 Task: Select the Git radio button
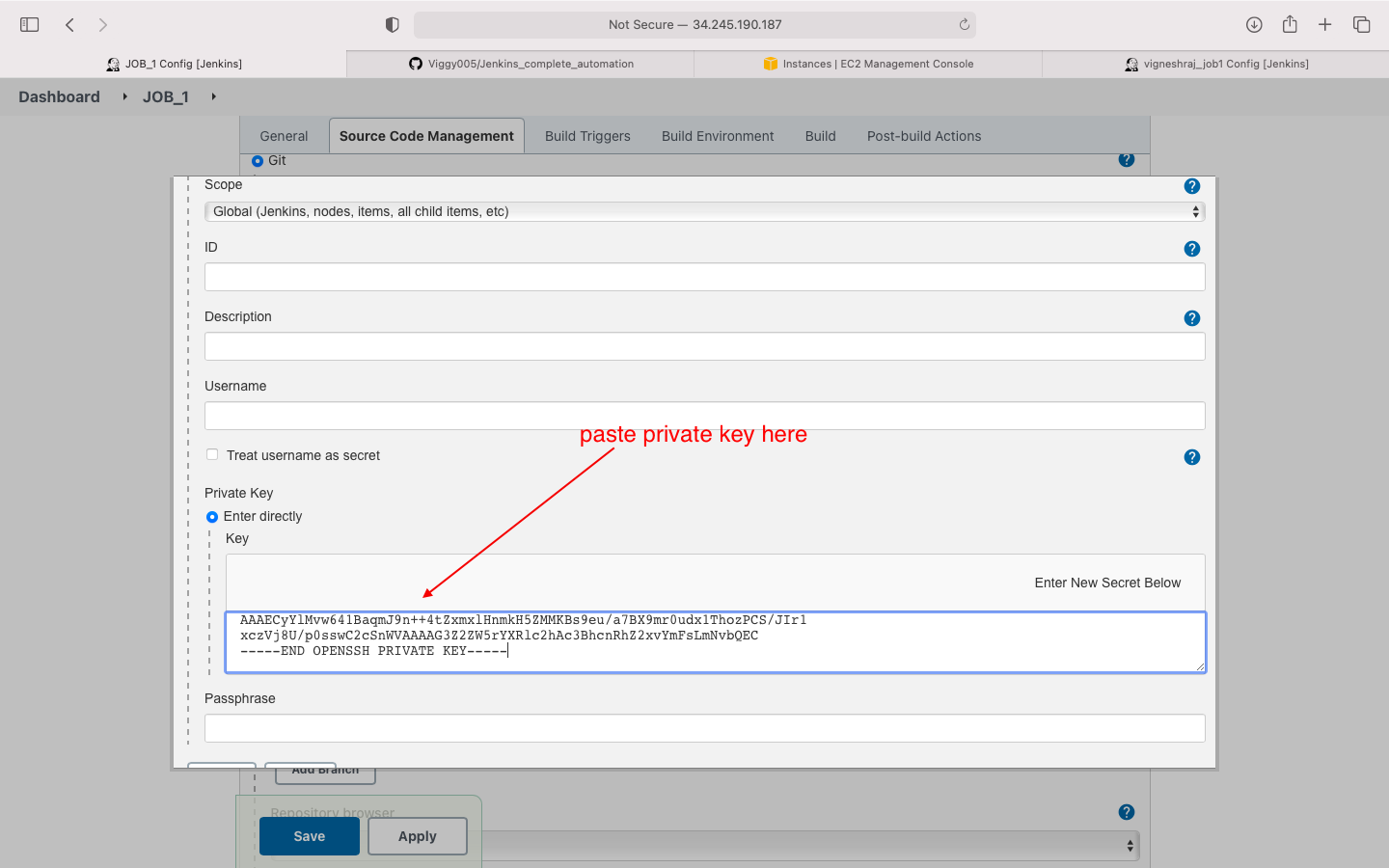(258, 161)
